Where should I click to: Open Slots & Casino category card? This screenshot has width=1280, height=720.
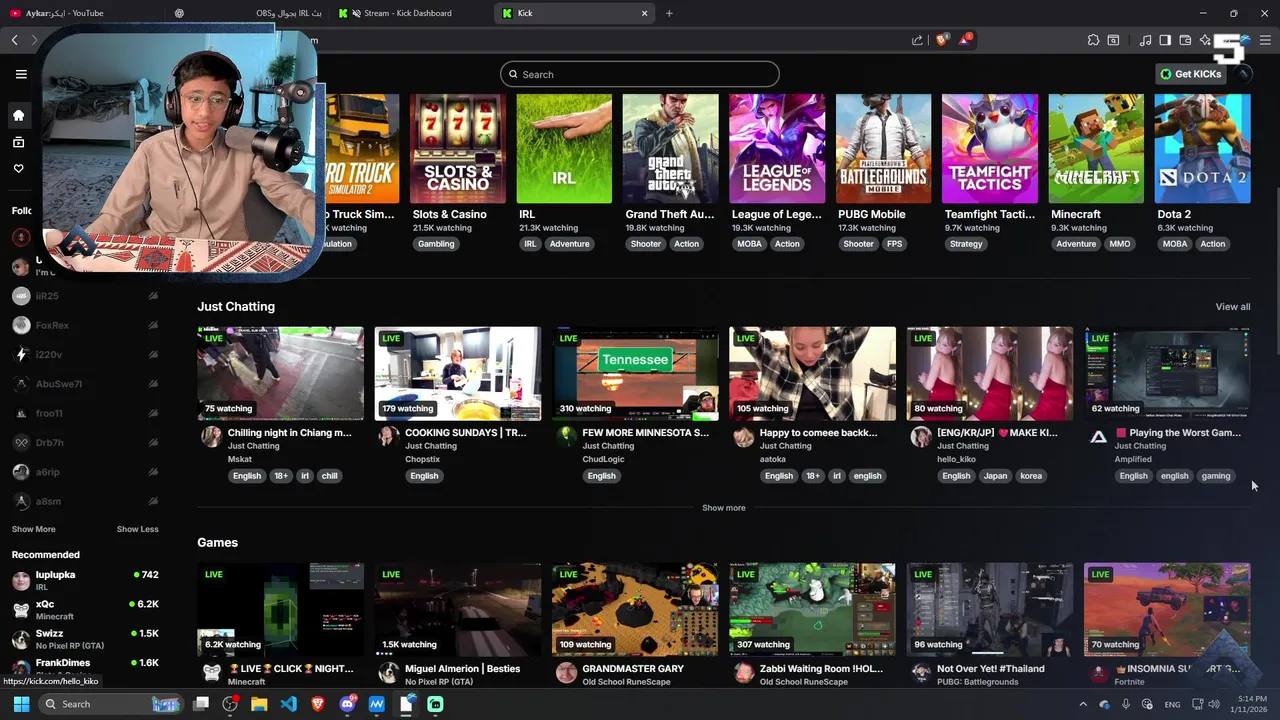(458, 149)
